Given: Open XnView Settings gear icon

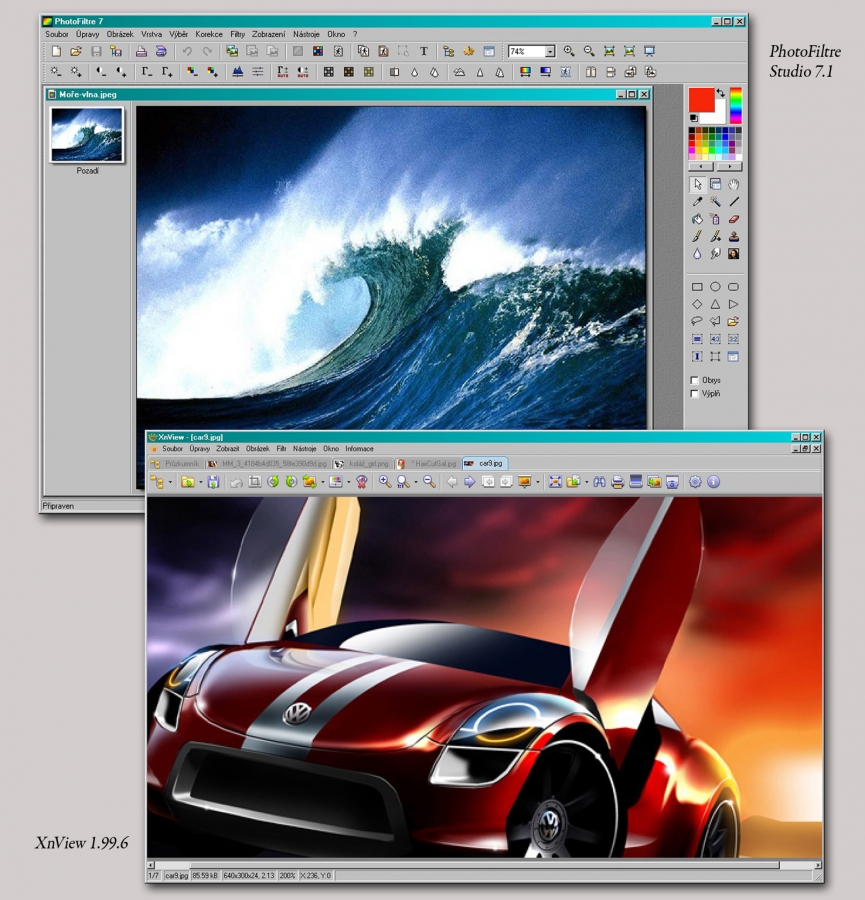Looking at the screenshot, I should tap(695, 482).
